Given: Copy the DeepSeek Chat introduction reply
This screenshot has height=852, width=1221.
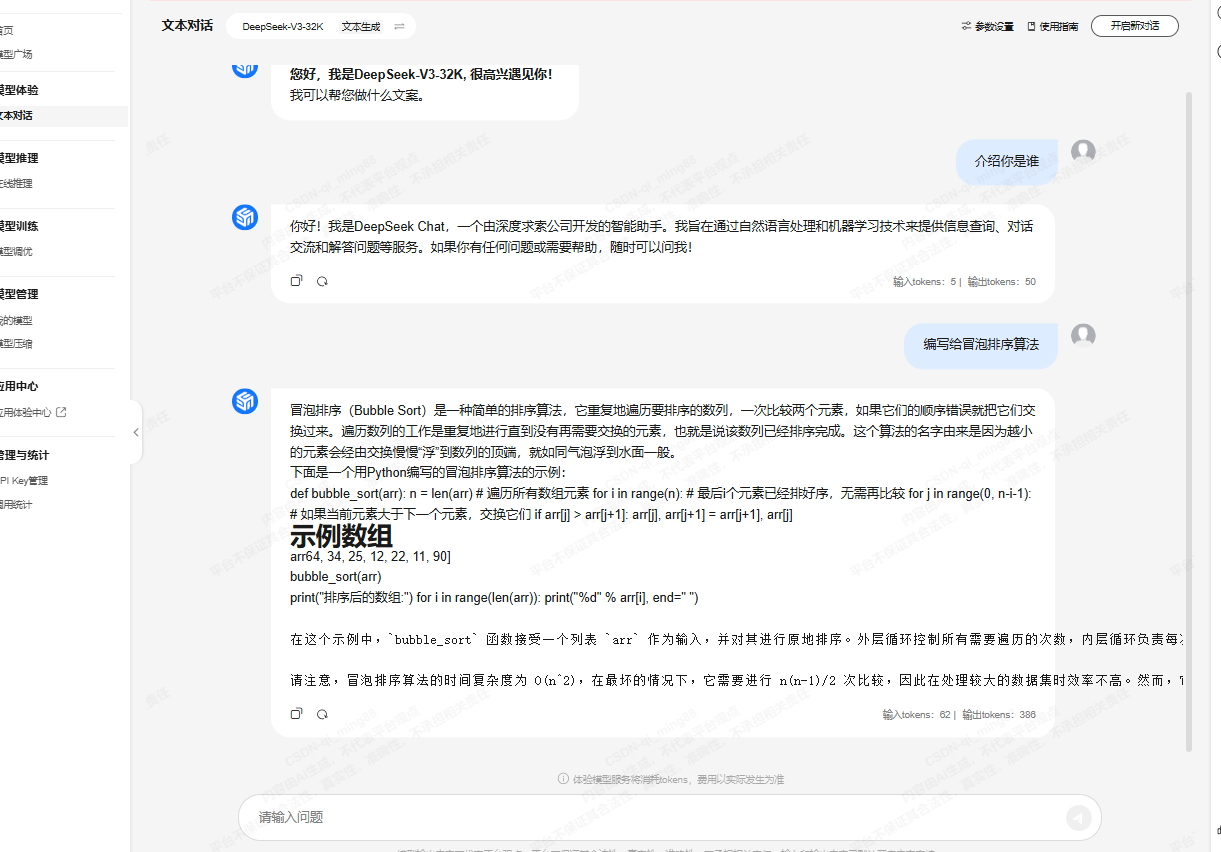Looking at the screenshot, I should click(296, 281).
